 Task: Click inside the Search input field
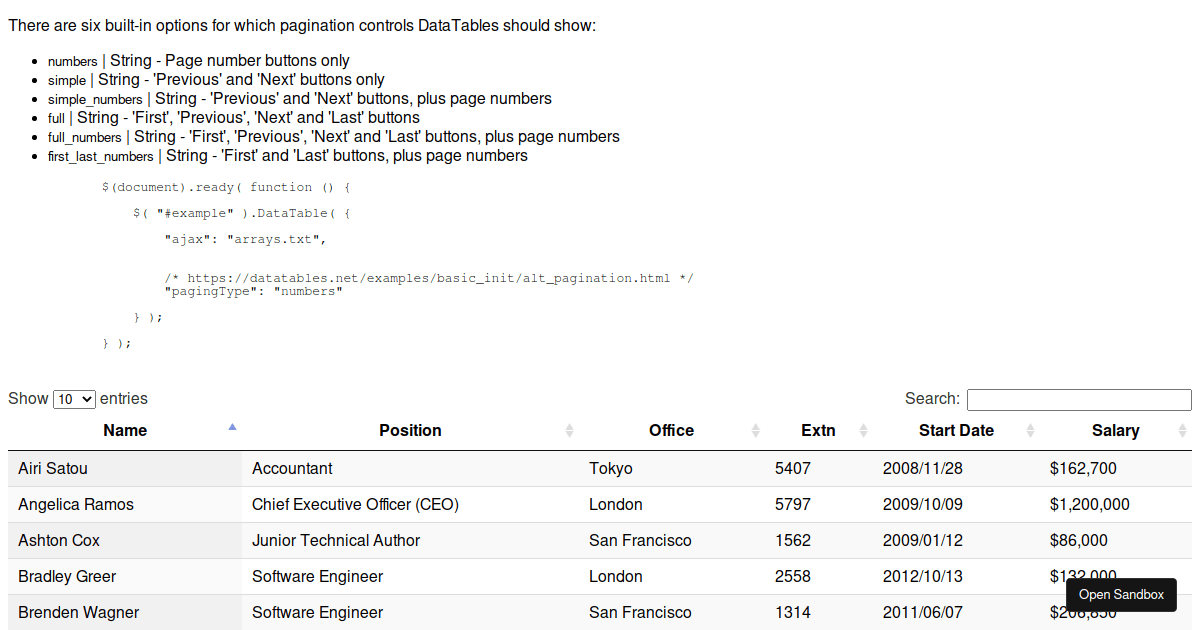pyautogui.click(x=1079, y=399)
